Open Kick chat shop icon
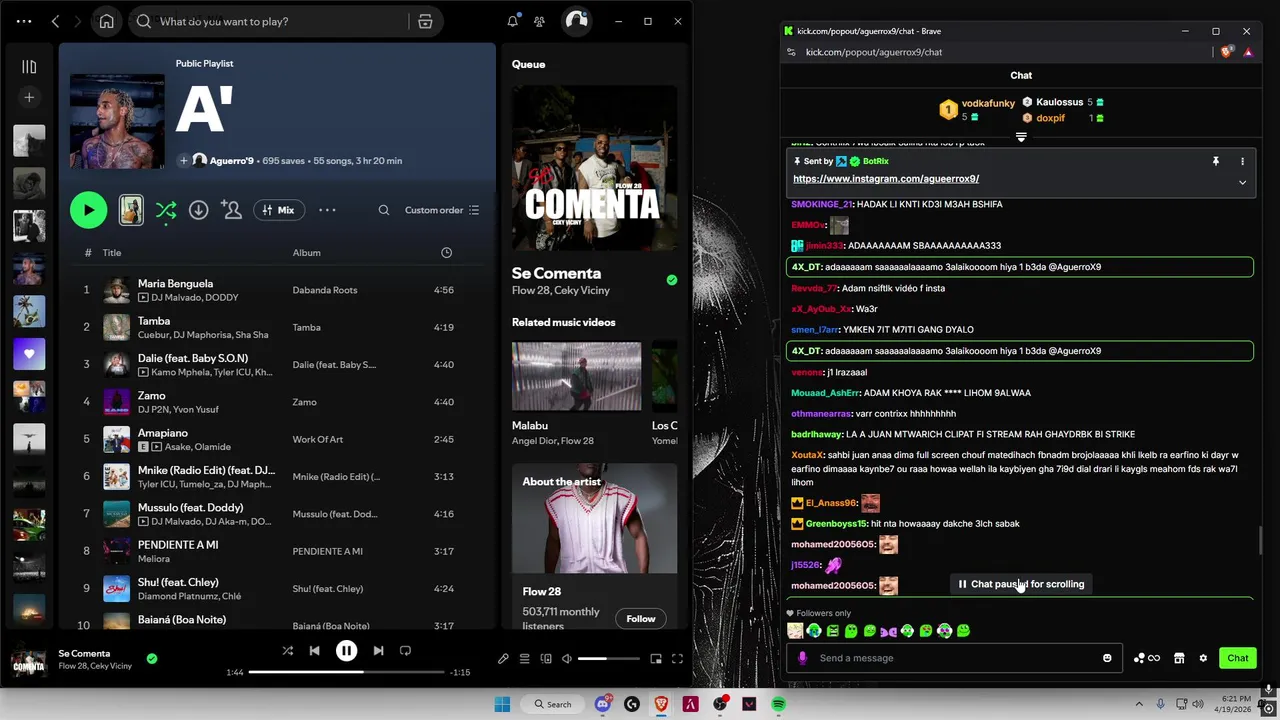The height and width of the screenshot is (720, 1280). (x=1179, y=658)
